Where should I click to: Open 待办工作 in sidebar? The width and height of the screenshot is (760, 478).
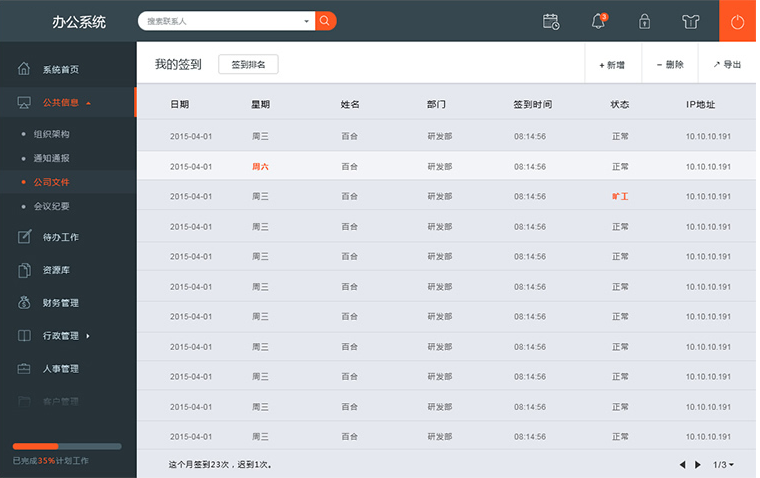pyautogui.click(x=61, y=237)
